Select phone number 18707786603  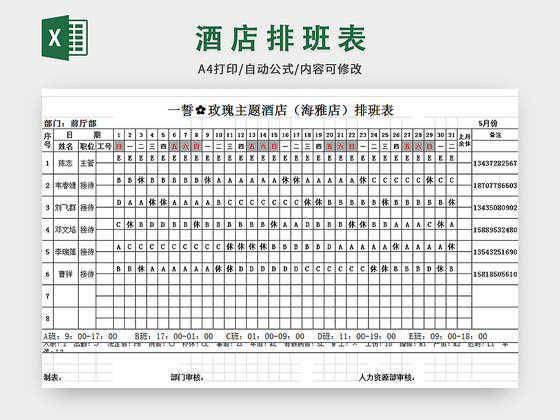click(495, 185)
